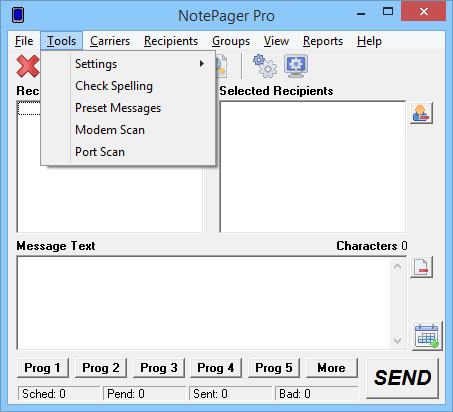Open the Help menu

click(369, 41)
